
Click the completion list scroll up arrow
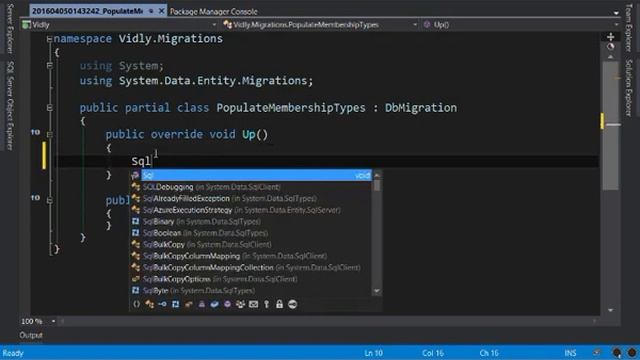[x=377, y=175]
